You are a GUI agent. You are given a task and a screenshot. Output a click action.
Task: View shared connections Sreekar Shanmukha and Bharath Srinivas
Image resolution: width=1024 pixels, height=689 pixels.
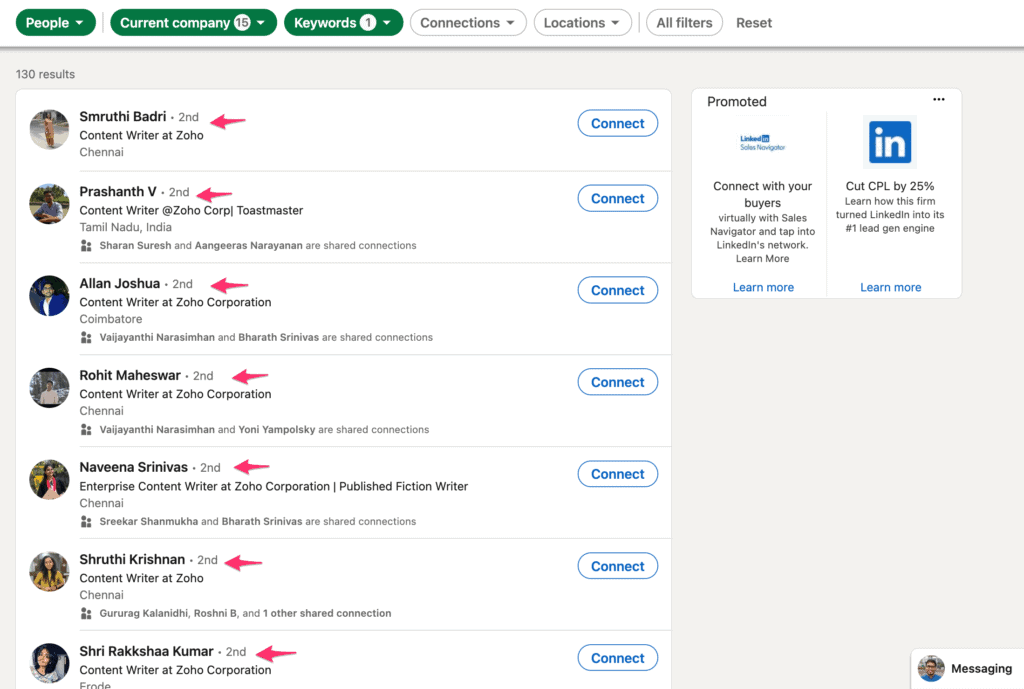[x=257, y=522]
